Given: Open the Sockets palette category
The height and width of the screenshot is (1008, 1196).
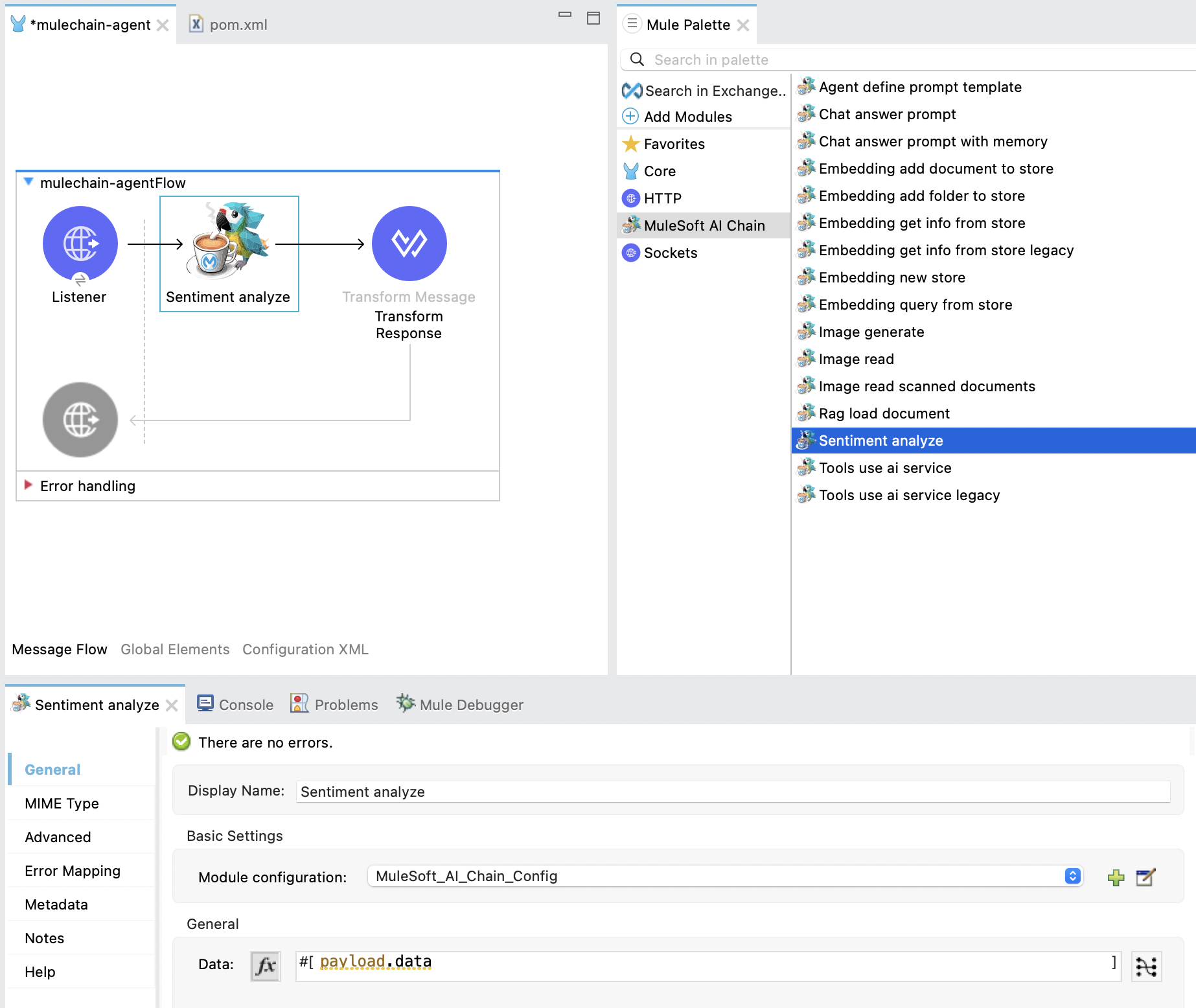Looking at the screenshot, I should click(660, 253).
